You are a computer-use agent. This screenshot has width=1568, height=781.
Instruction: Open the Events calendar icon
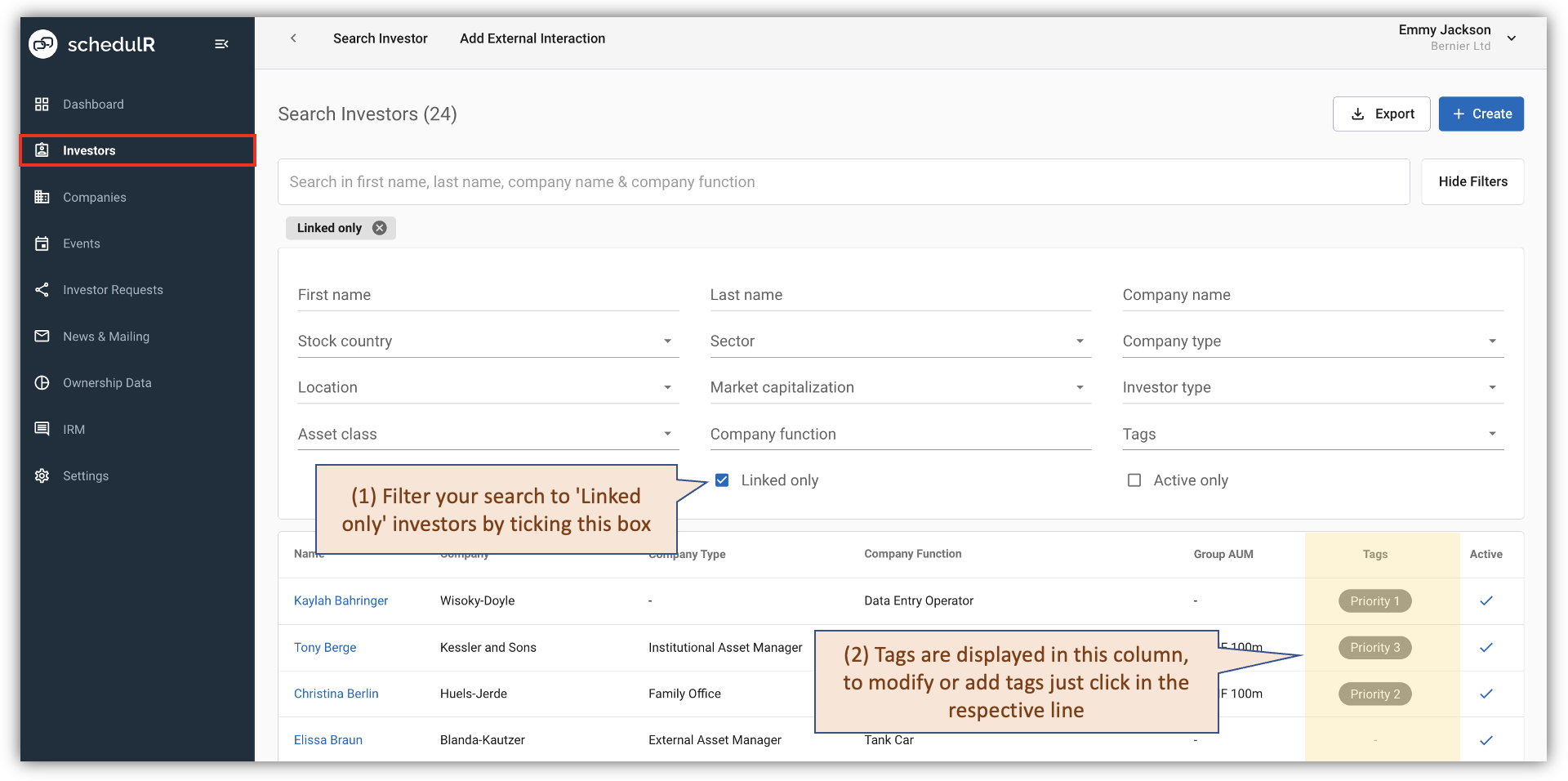[42, 243]
